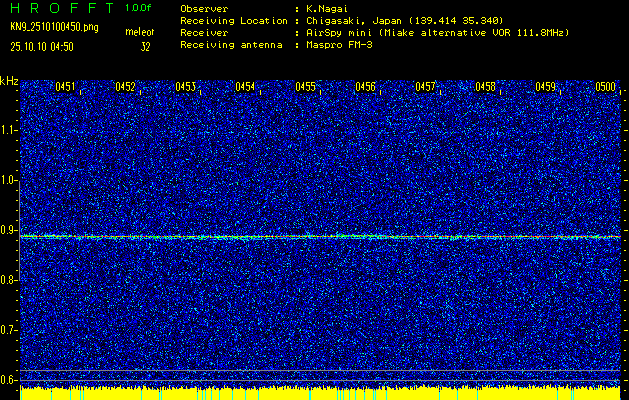The width and height of the screenshot is (629, 400).
Task: Click the 25.10.10 04:50 timestamp
Action: pyautogui.click(x=41, y=46)
